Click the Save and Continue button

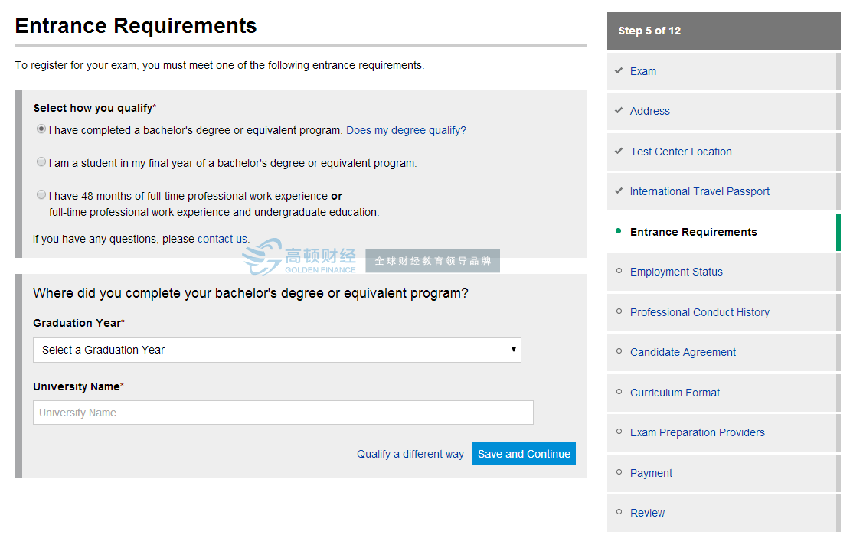[x=523, y=454]
